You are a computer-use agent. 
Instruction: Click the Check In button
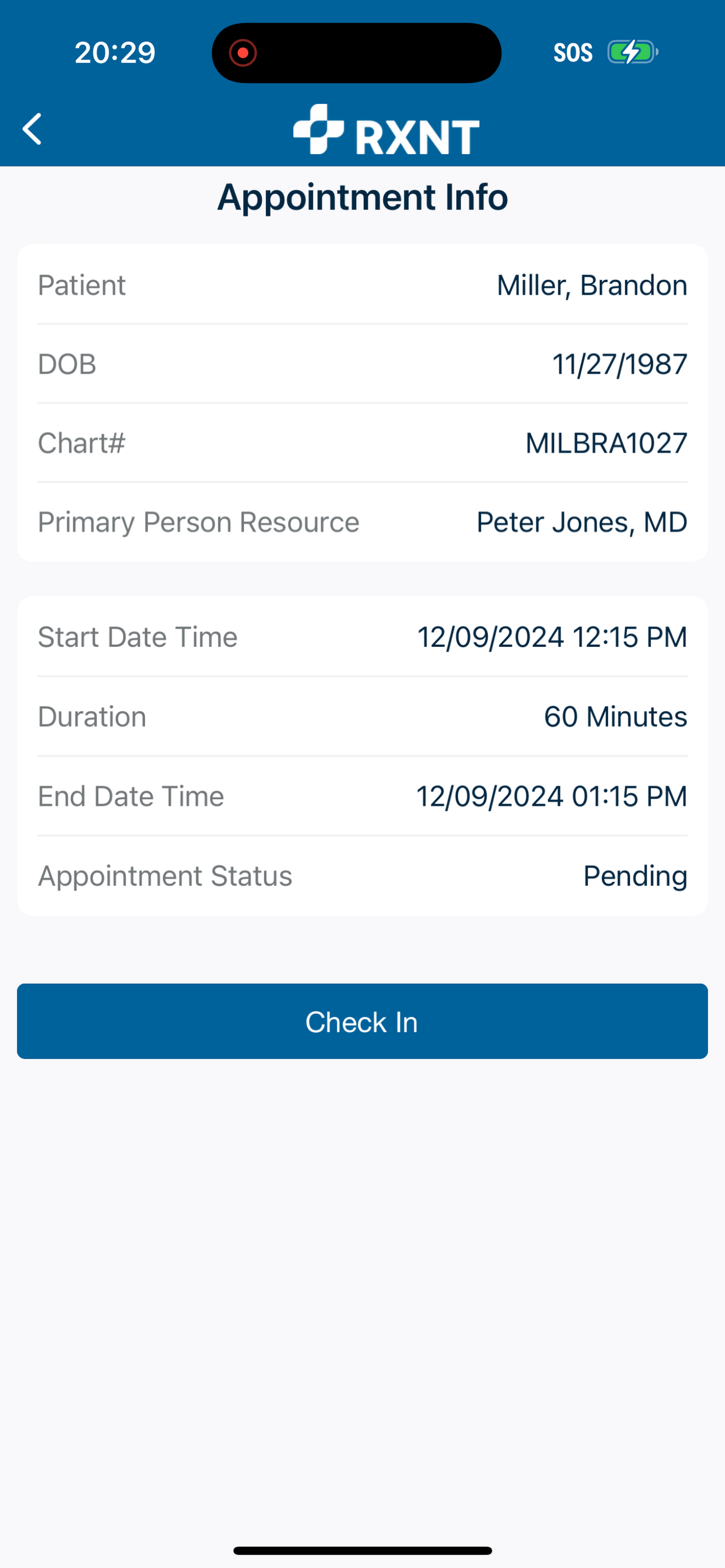pos(362,1022)
